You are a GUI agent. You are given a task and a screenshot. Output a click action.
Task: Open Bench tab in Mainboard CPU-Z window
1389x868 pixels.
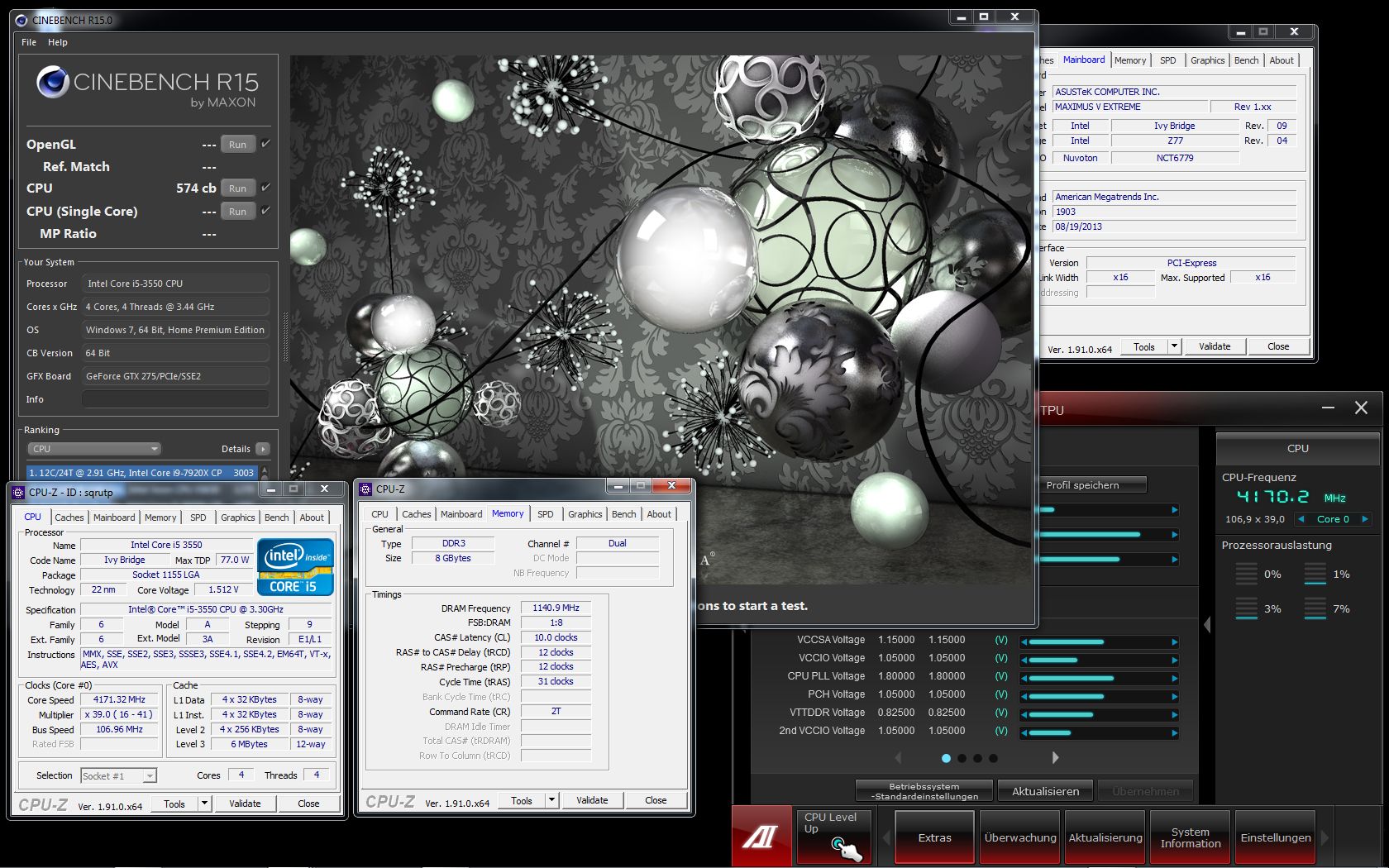[1246, 60]
